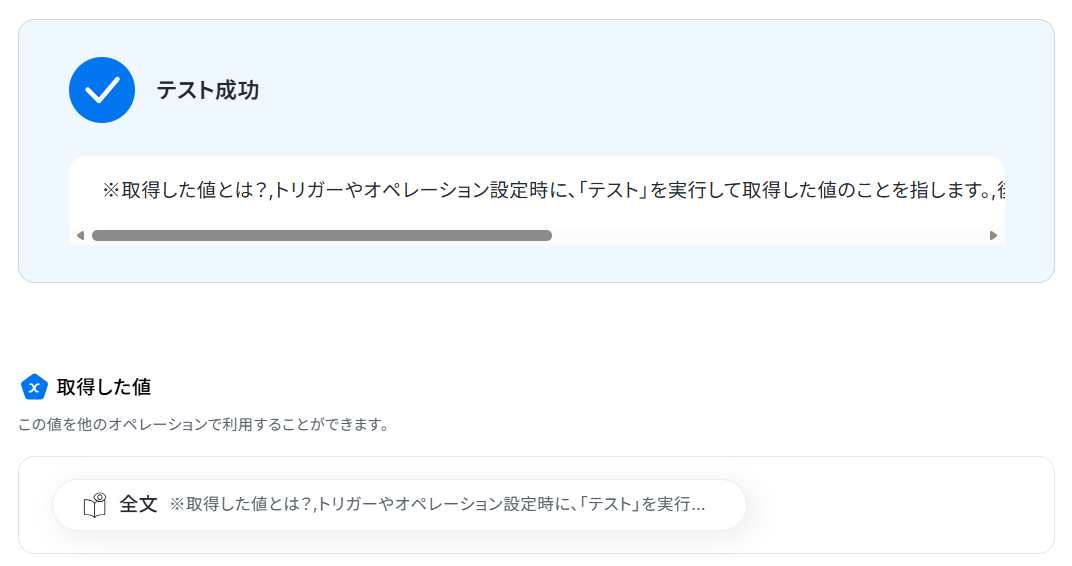
Task: Click the 全文 label text
Action: point(138,504)
